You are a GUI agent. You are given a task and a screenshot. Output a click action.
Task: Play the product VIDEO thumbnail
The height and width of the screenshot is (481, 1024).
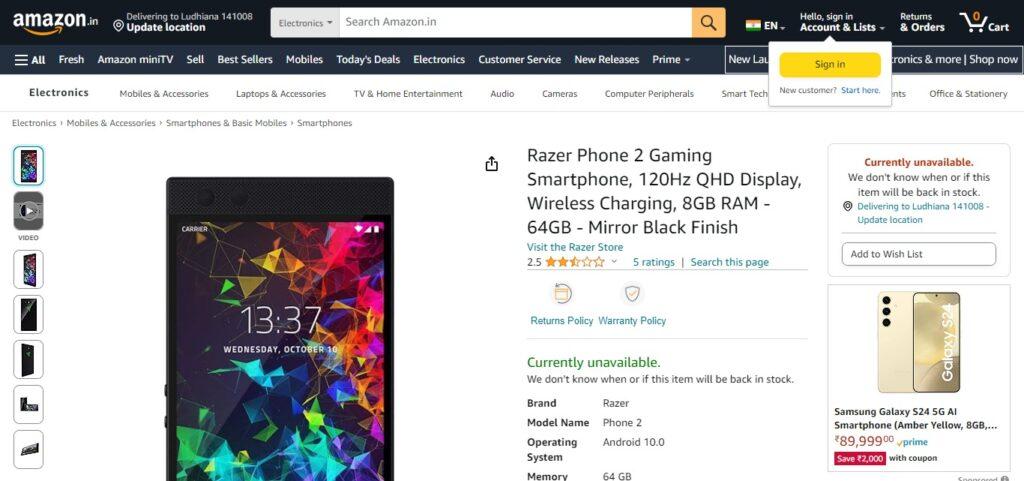[28, 211]
